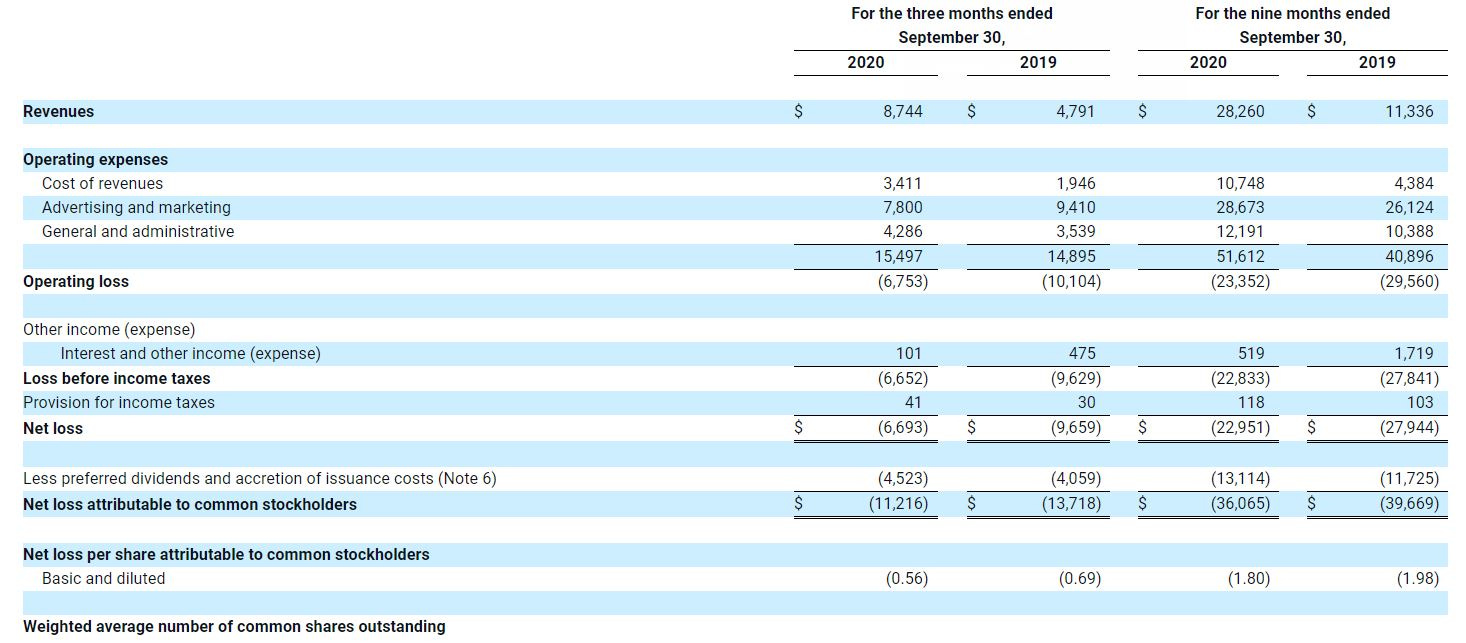
Task: Select Loss before income taxes label
Action: 117,379
